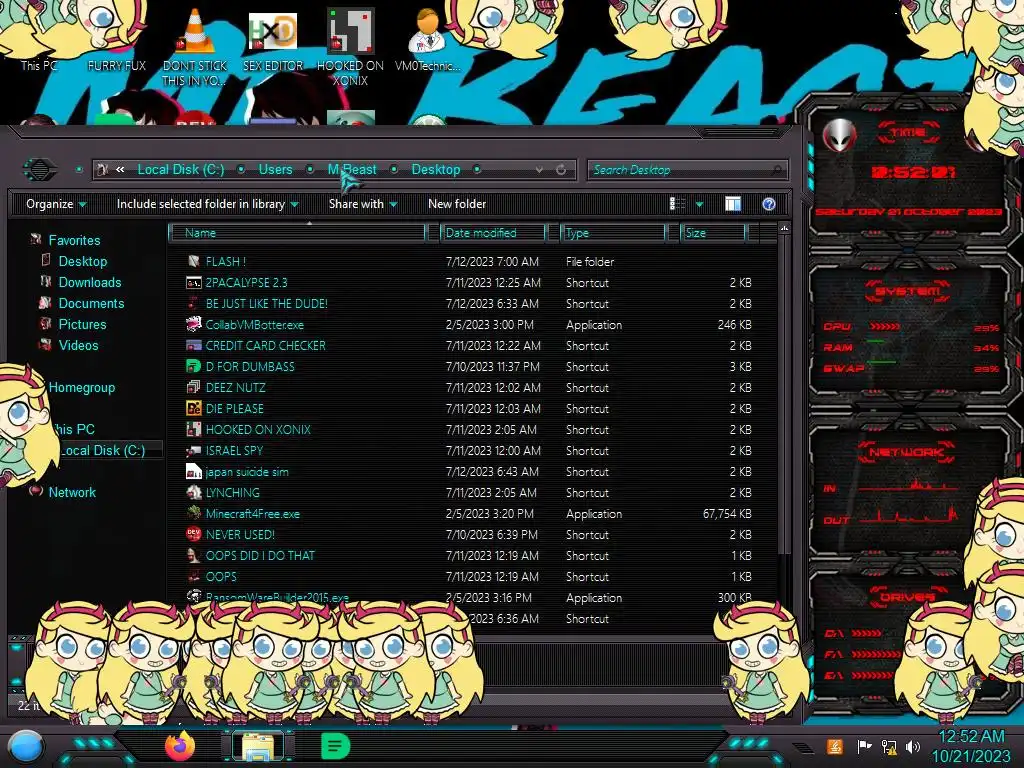Open the This PC desktop icon
Image resolution: width=1024 pixels, height=768 pixels.
[x=39, y=65]
